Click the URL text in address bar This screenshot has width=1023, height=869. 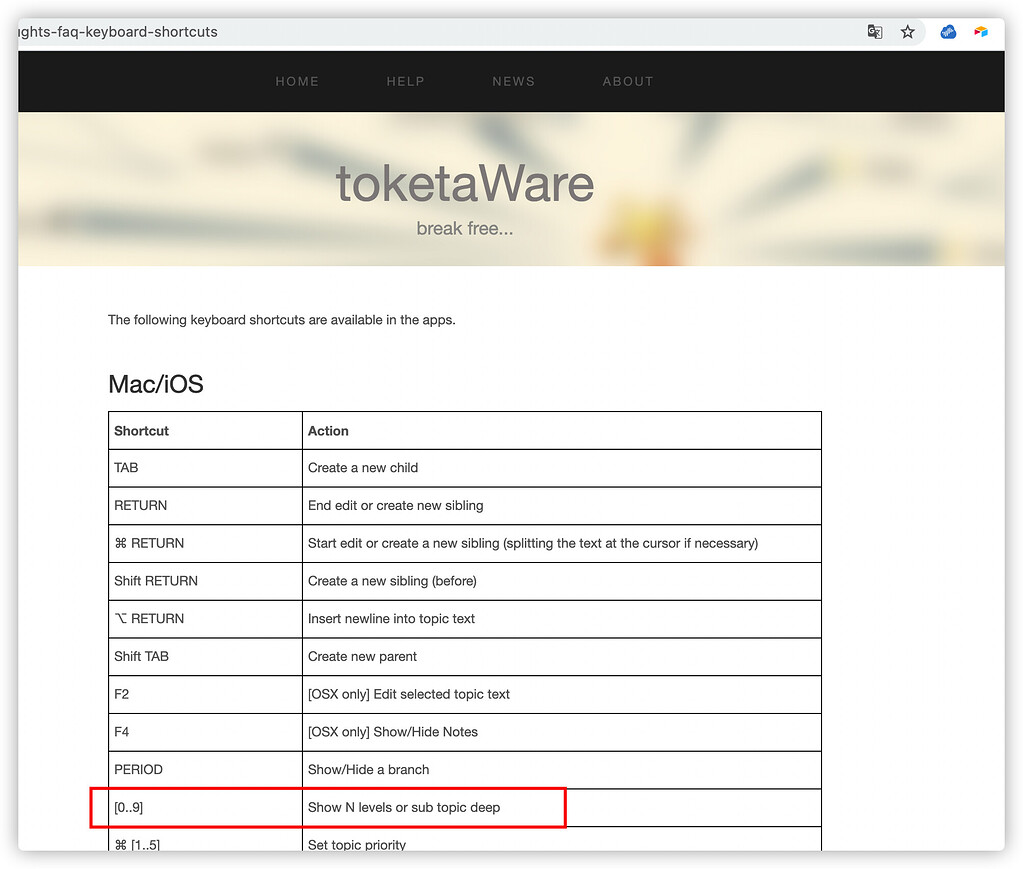[x=120, y=32]
